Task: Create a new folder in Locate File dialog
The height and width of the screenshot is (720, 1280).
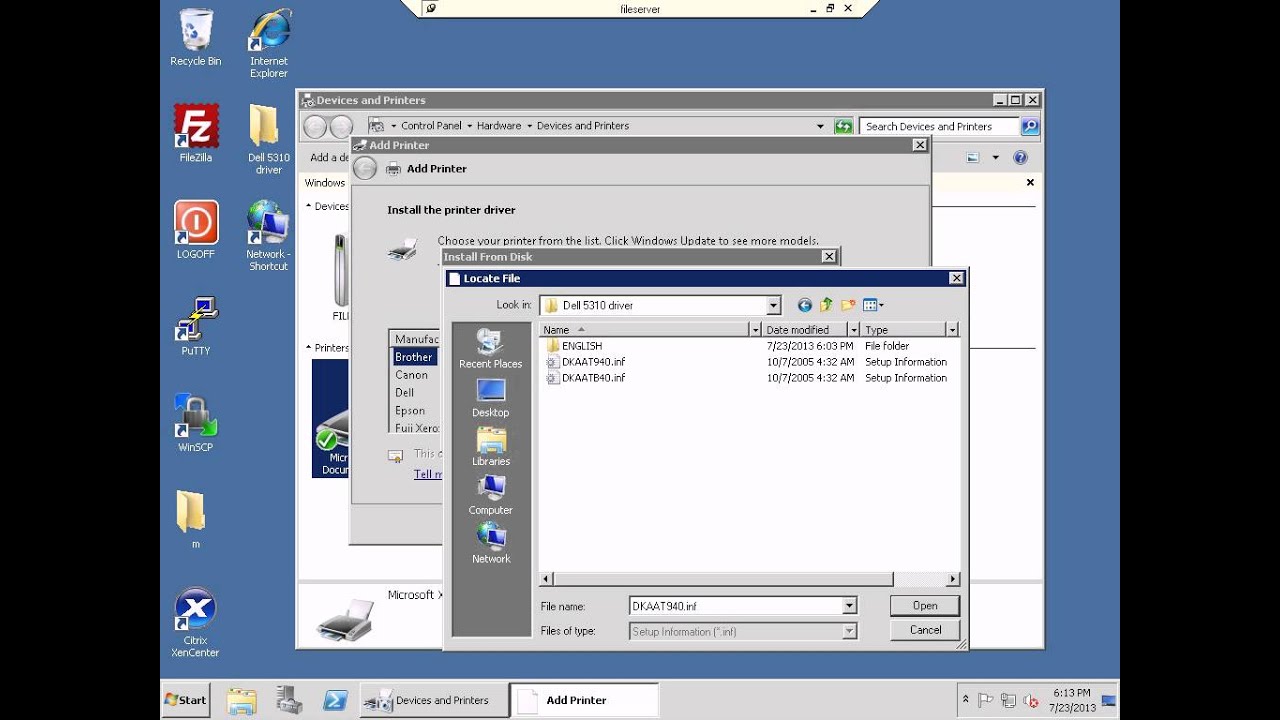Action: pos(848,305)
